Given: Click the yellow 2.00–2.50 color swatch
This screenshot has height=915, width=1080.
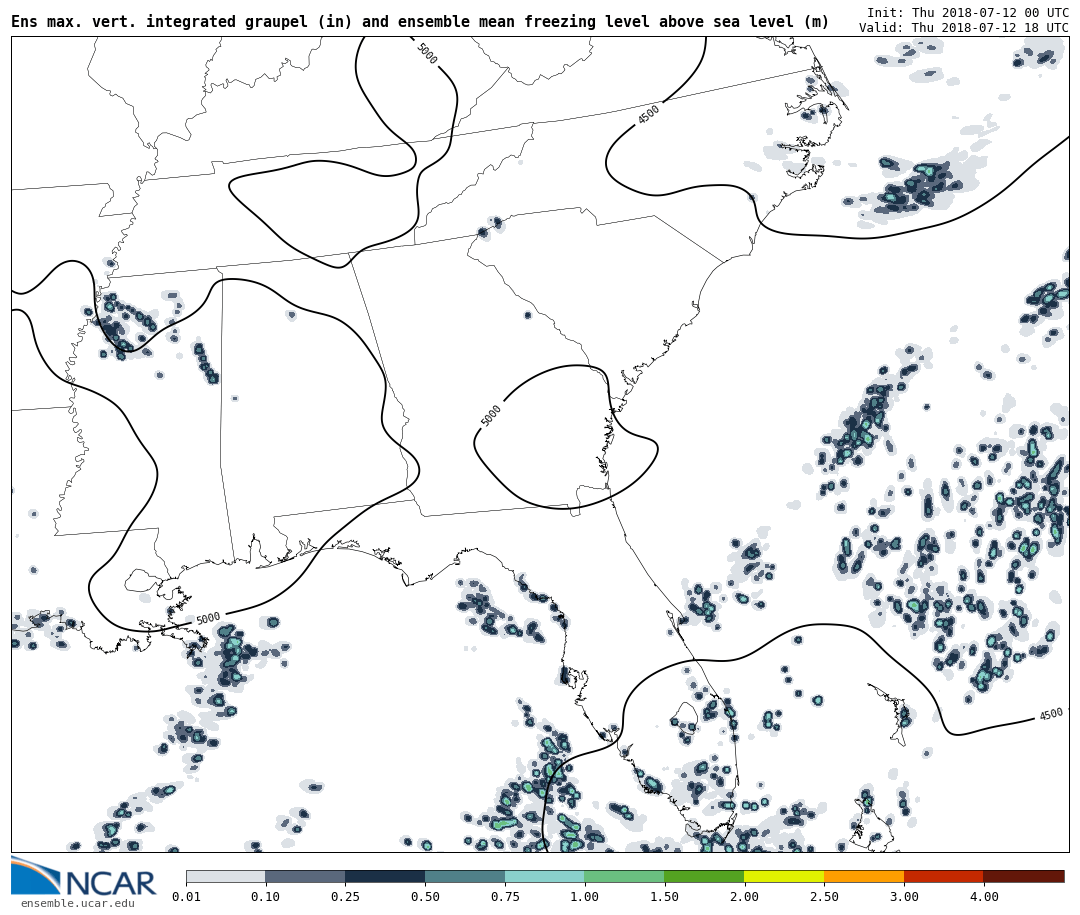Looking at the screenshot, I should click(x=785, y=876).
